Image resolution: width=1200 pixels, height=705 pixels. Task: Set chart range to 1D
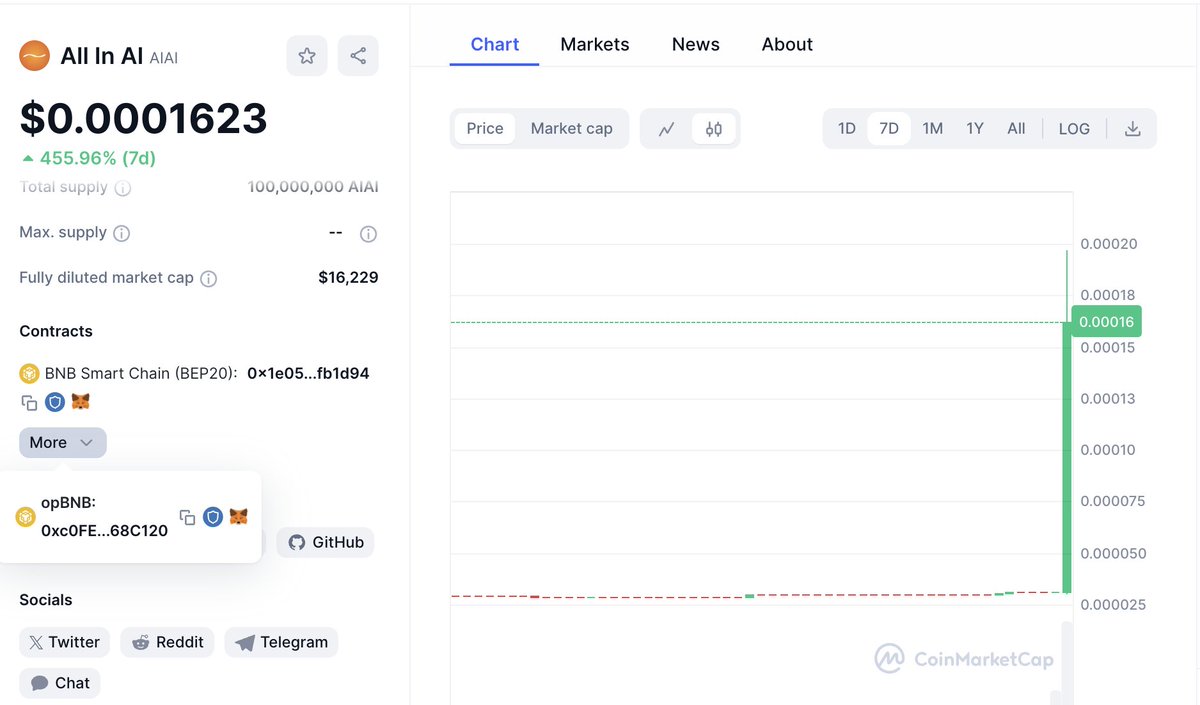(x=847, y=129)
